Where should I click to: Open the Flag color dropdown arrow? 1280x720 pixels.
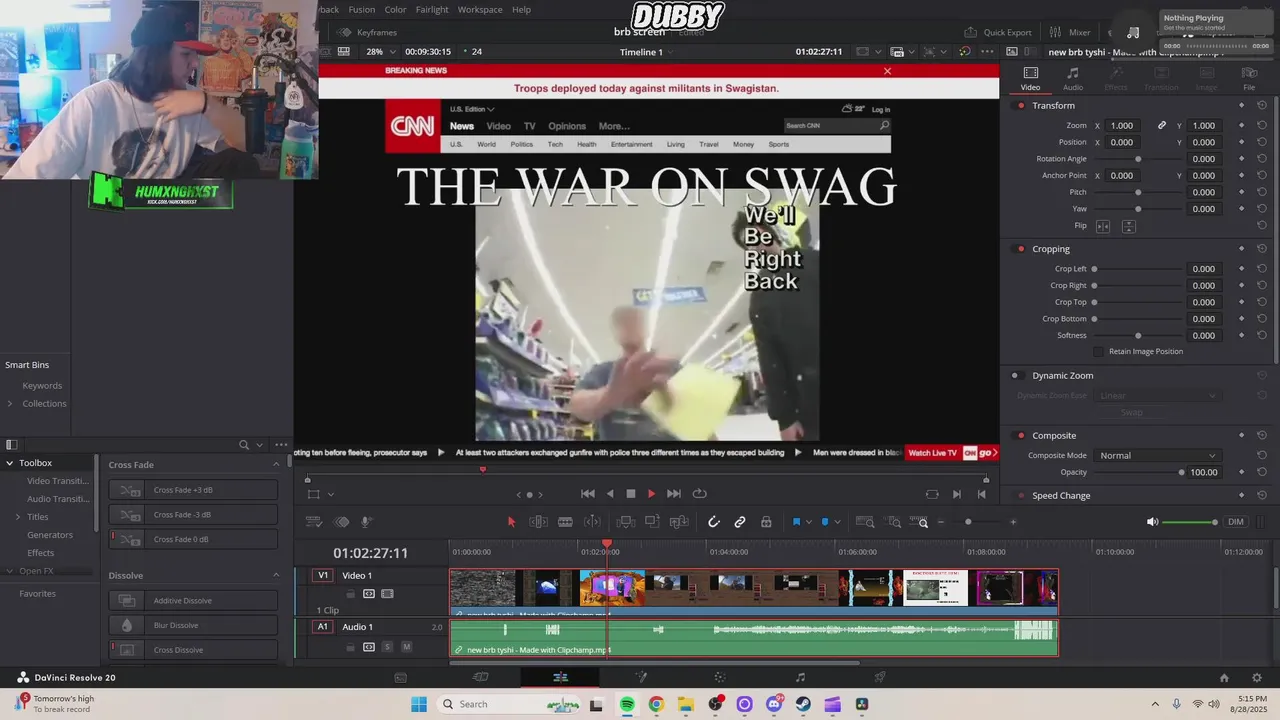(x=809, y=522)
